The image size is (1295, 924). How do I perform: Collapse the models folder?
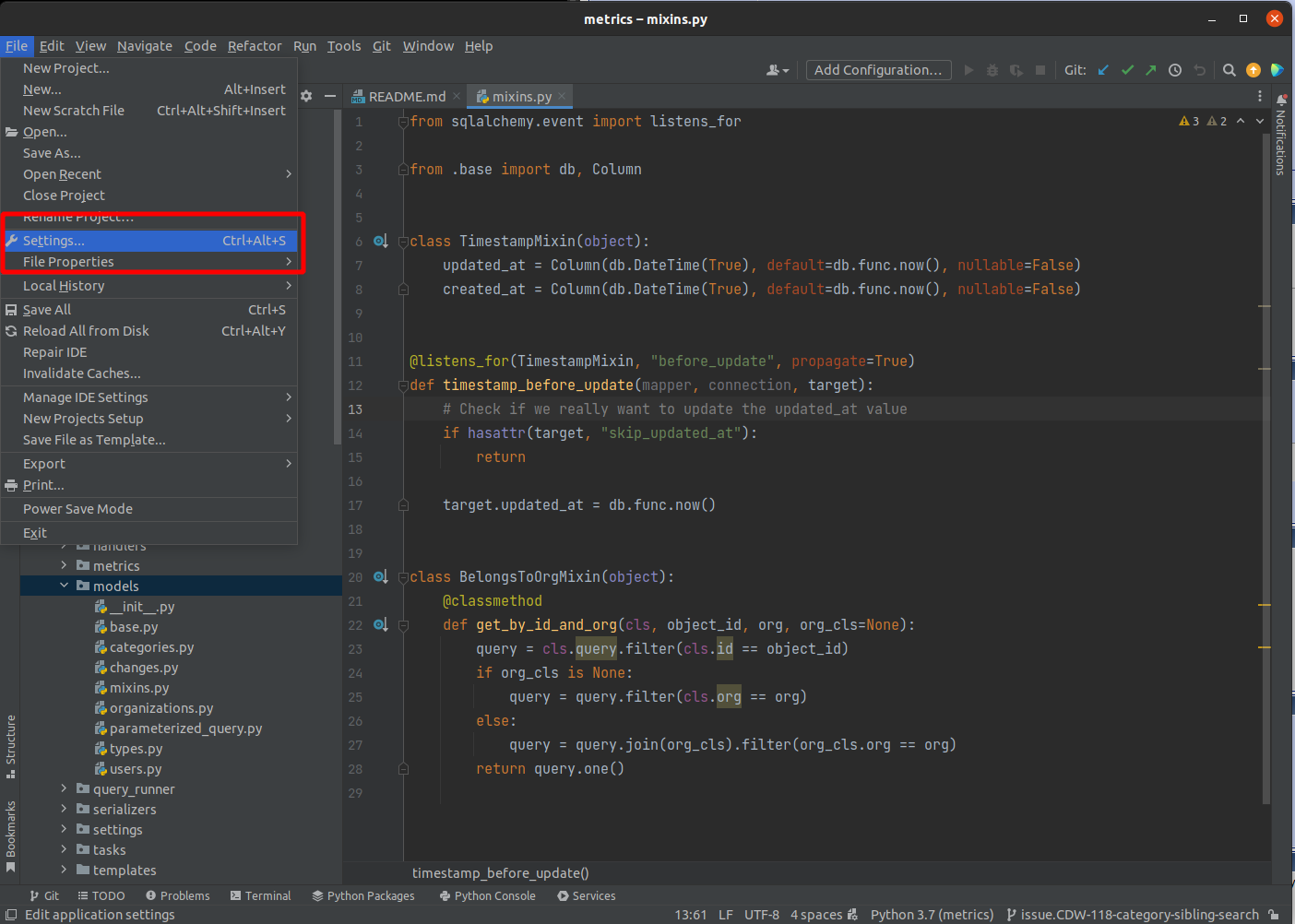pos(64,586)
